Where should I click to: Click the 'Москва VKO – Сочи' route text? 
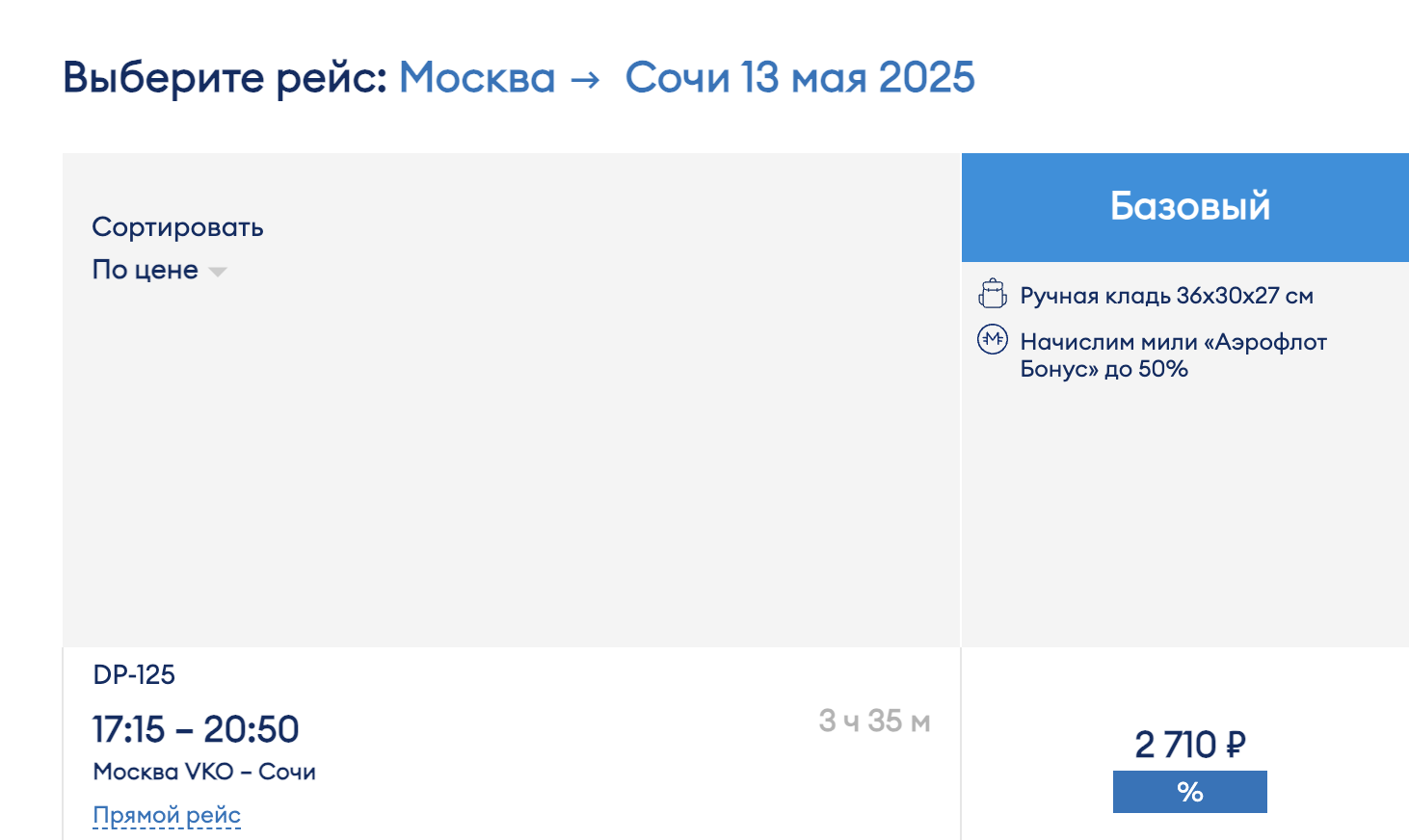pos(204,772)
